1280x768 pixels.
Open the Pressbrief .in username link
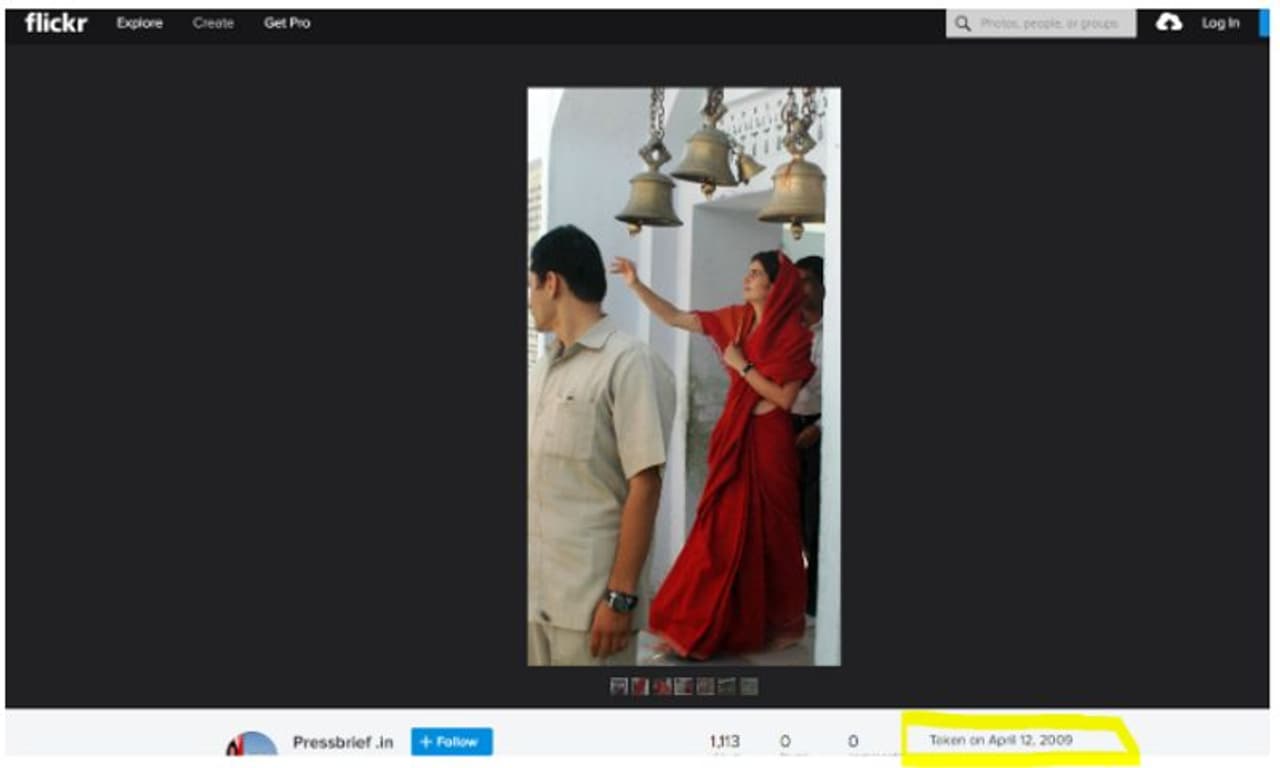coord(342,742)
